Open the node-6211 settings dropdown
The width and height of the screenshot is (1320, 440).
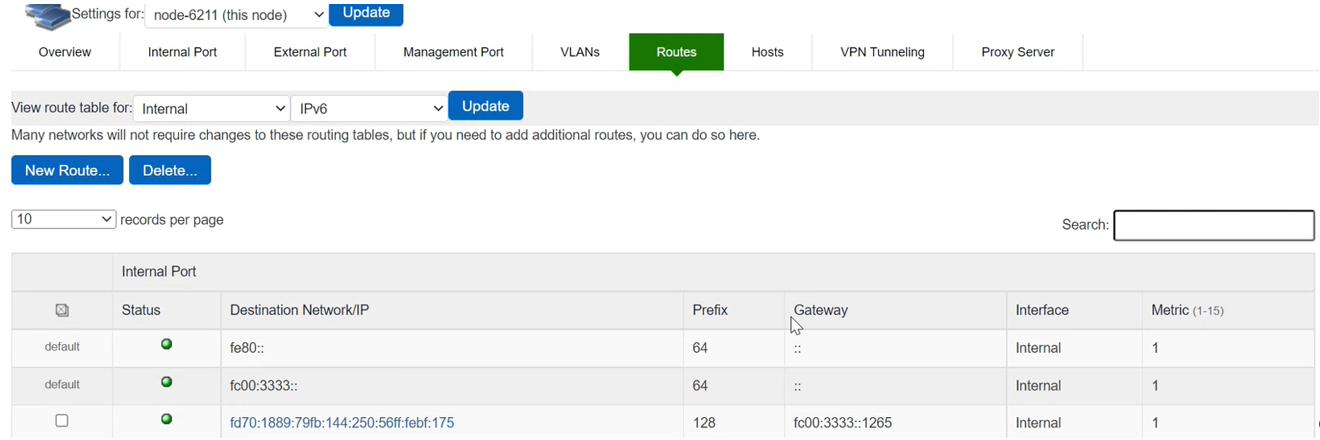pos(236,15)
